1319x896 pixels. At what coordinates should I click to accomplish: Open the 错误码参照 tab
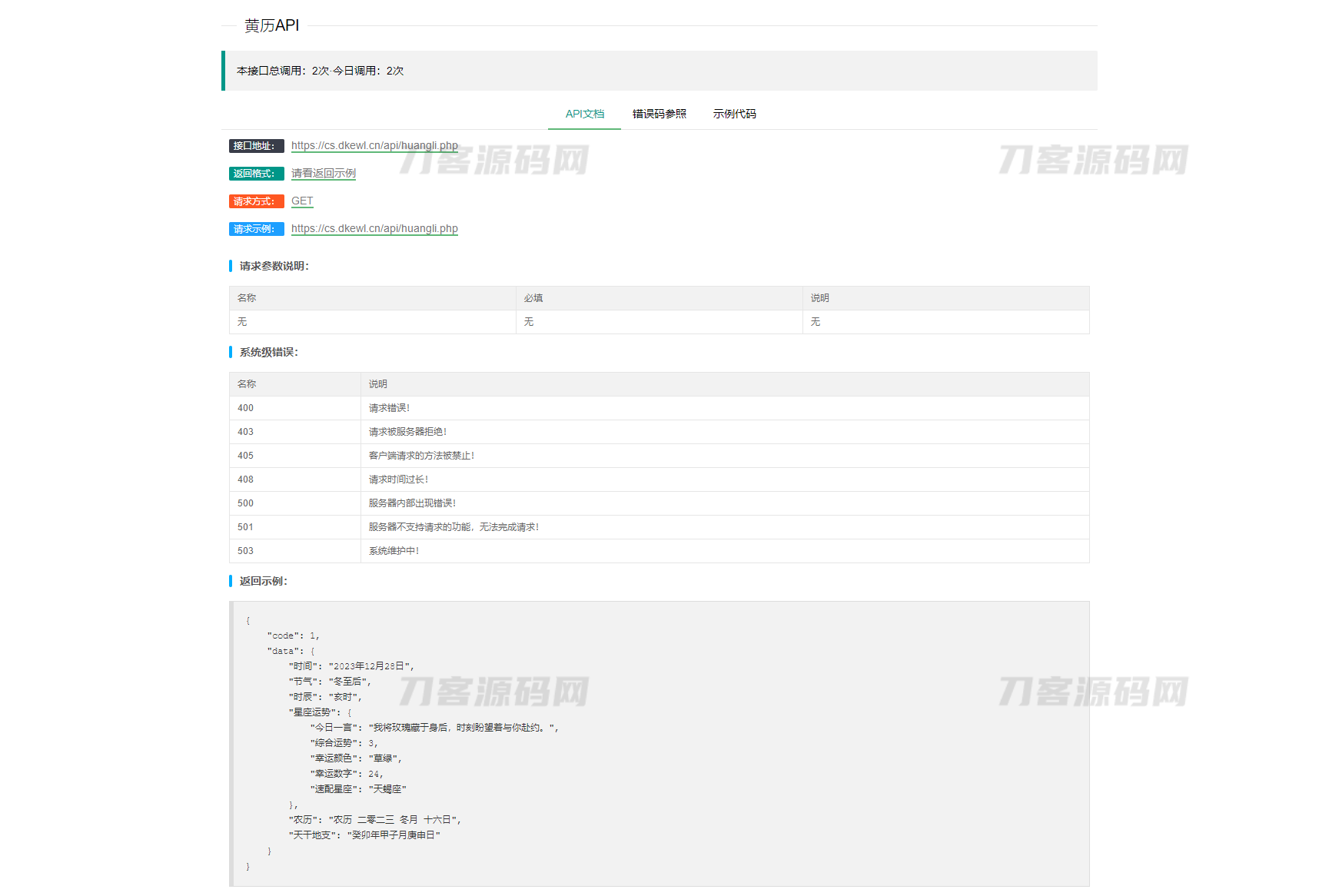(659, 114)
